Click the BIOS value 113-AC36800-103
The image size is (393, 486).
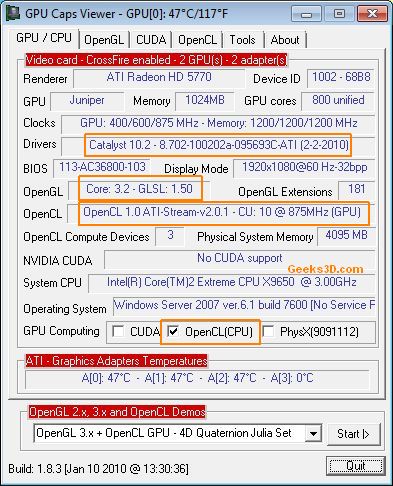click(x=102, y=167)
